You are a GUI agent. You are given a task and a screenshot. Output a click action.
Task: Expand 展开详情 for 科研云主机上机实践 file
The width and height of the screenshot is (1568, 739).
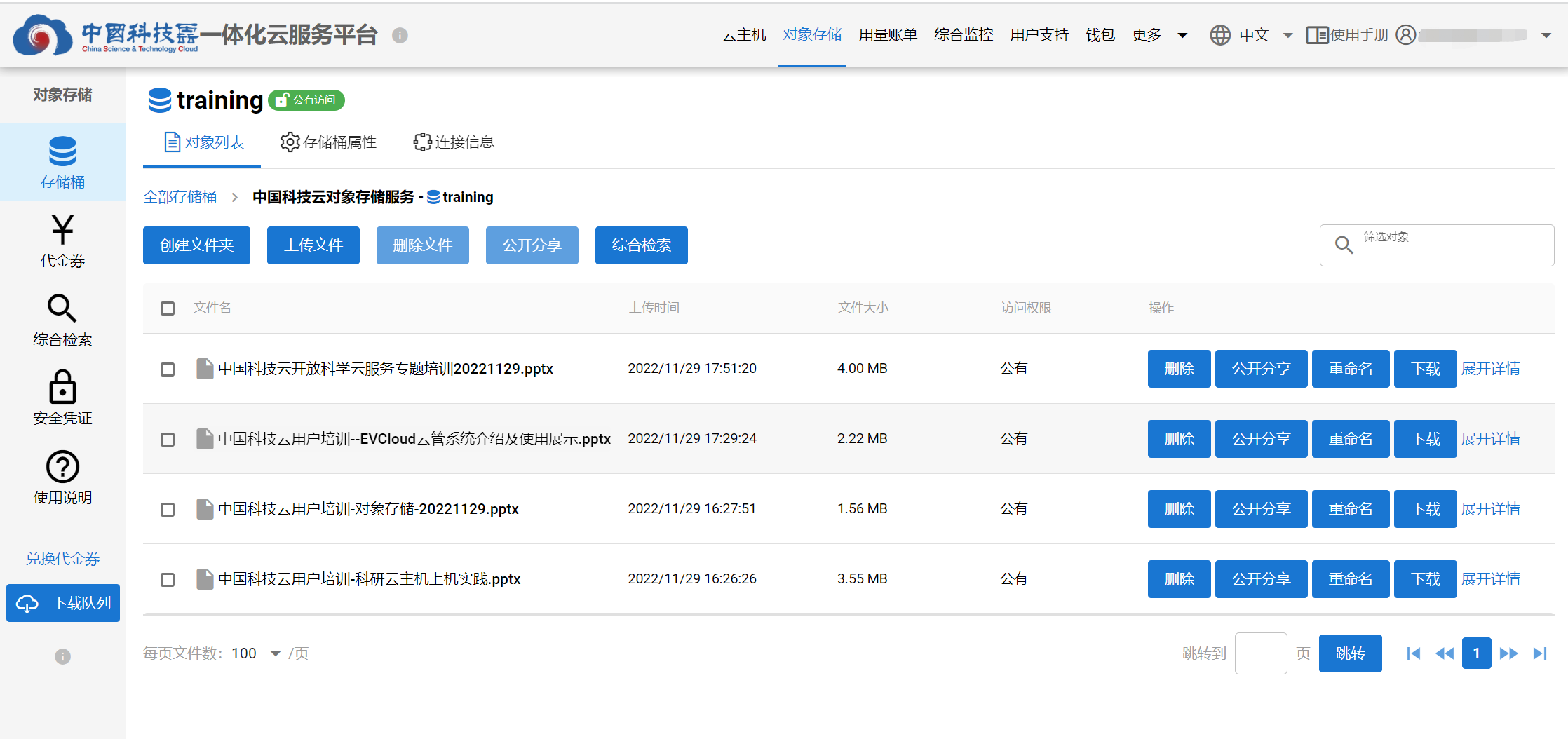[x=1491, y=579]
